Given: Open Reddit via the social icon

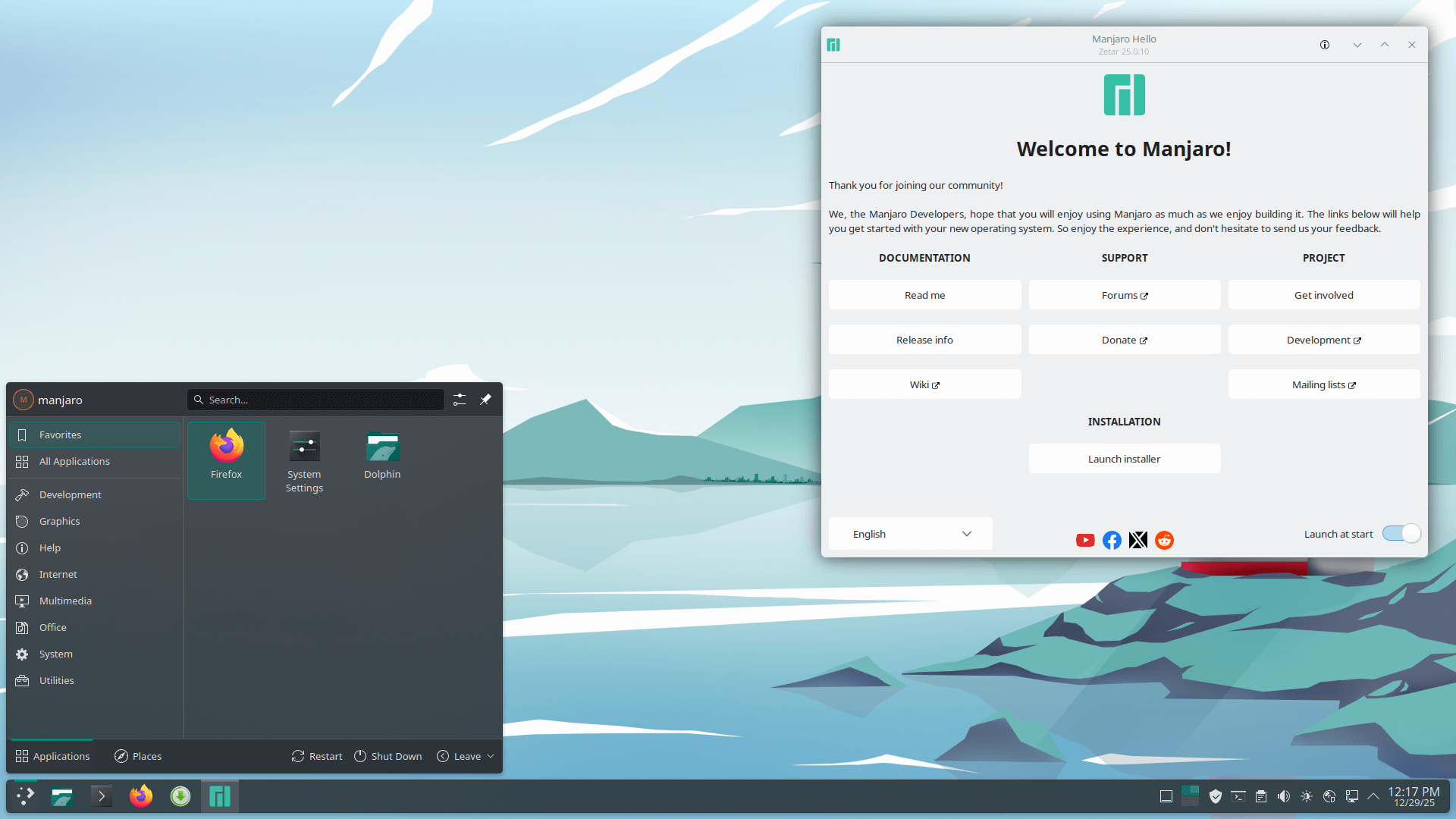Looking at the screenshot, I should pos(1163,540).
